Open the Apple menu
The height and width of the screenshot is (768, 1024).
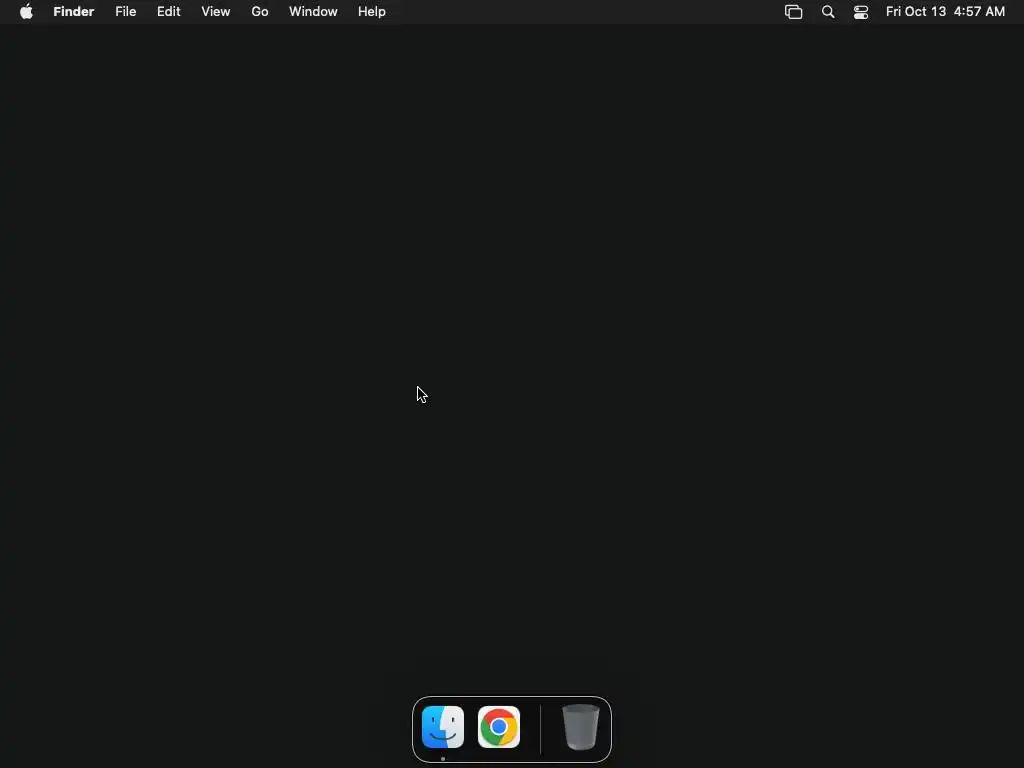coord(26,12)
